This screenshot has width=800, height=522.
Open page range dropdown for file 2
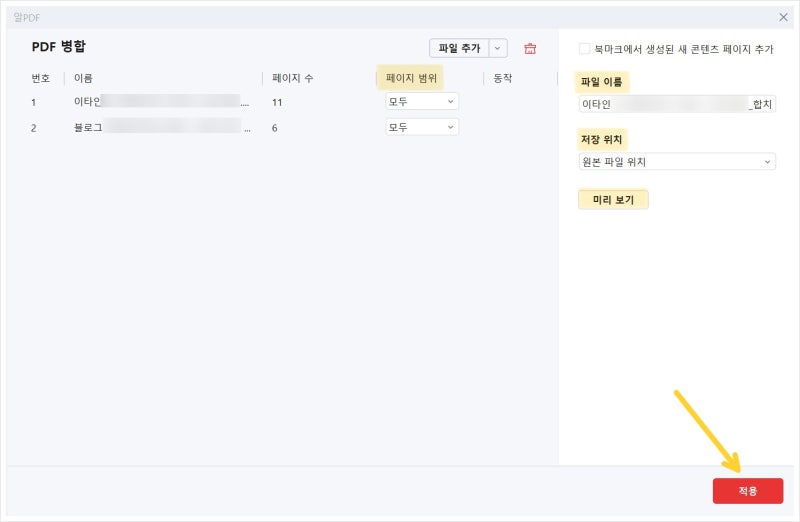click(x=422, y=127)
